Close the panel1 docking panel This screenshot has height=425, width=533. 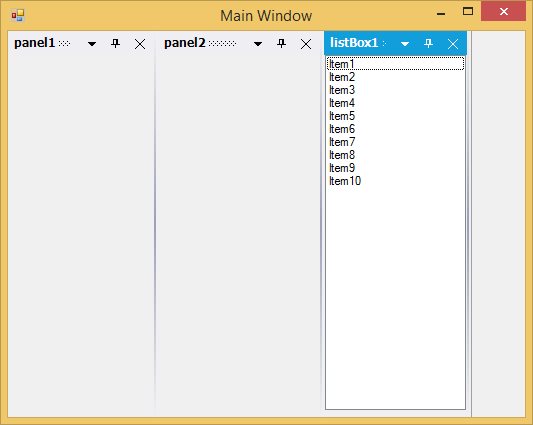point(140,44)
